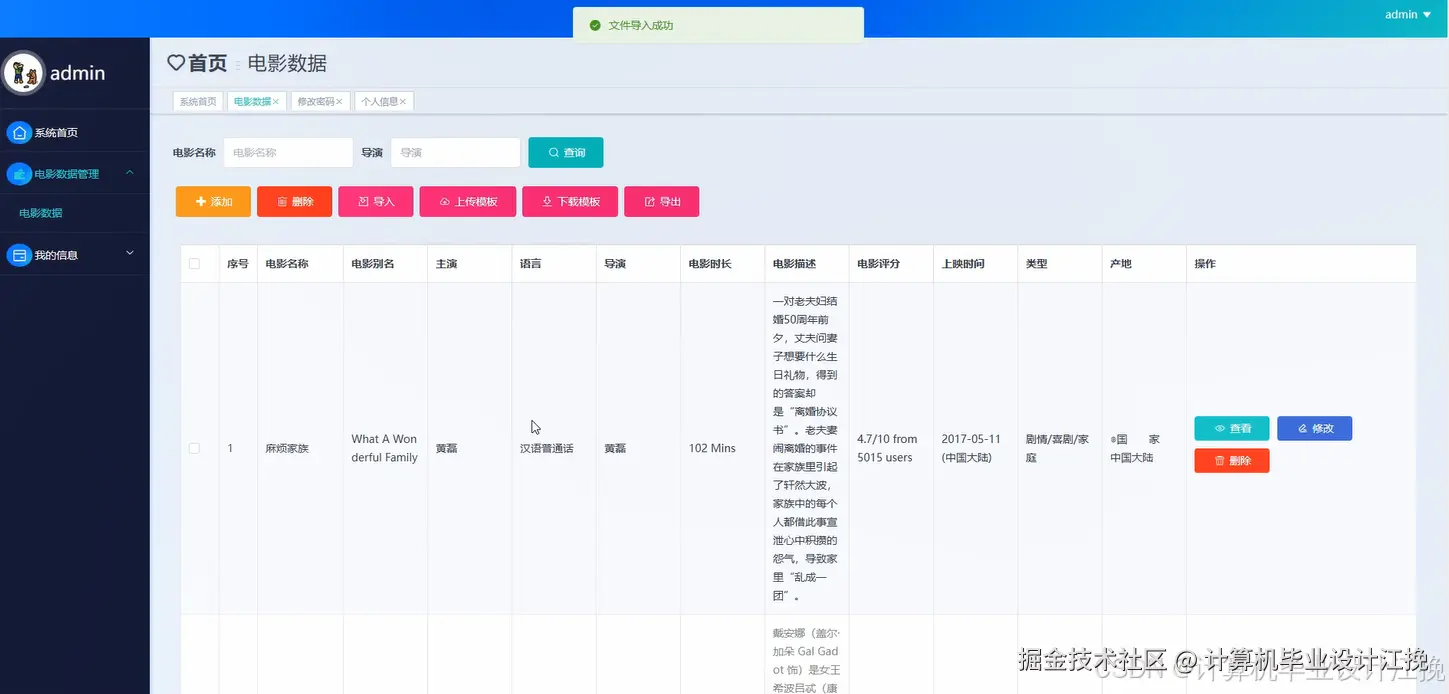Click the 我的信息 card icon
Screen dimensions: 1449x694
click(x=19, y=255)
